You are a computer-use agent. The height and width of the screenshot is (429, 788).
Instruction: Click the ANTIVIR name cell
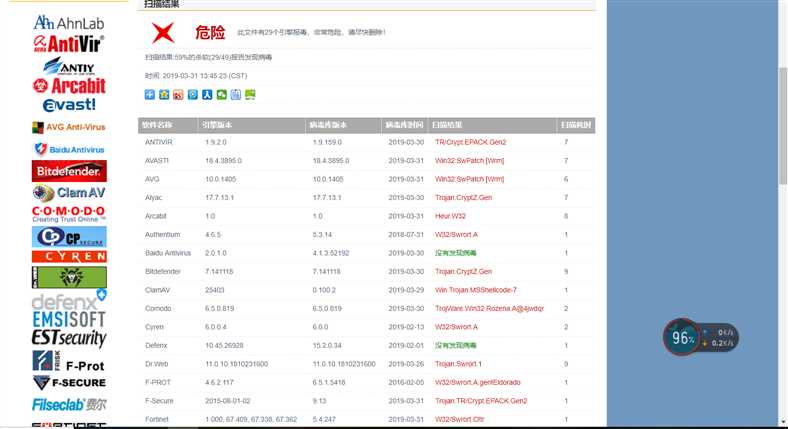pyautogui.click(x=159, y=142)
